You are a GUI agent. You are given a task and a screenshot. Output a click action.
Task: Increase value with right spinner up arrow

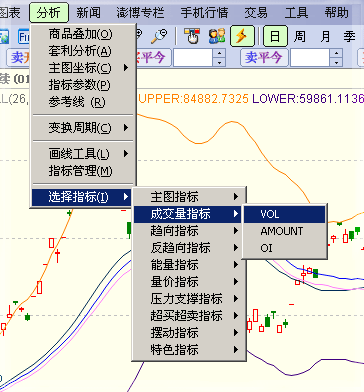coord(336,53)
